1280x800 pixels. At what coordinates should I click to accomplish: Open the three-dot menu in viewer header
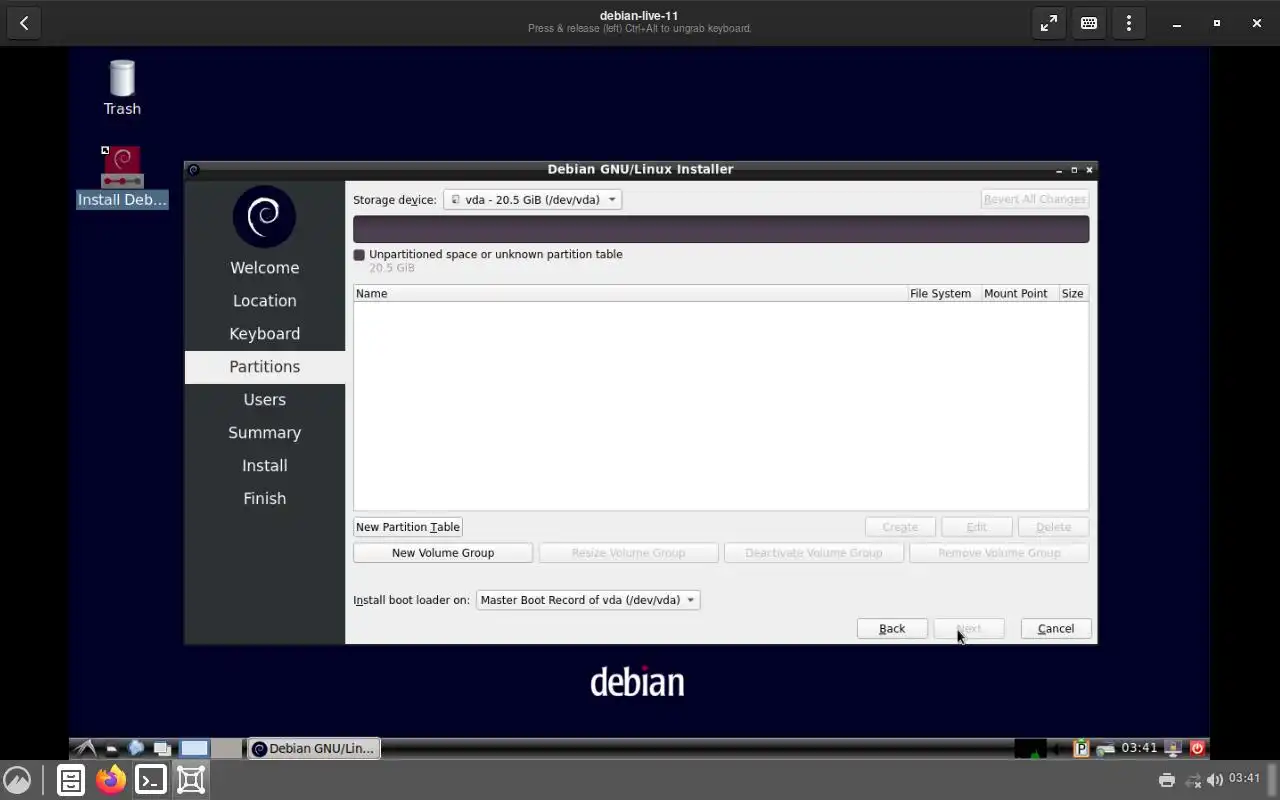click(1129, 23)
